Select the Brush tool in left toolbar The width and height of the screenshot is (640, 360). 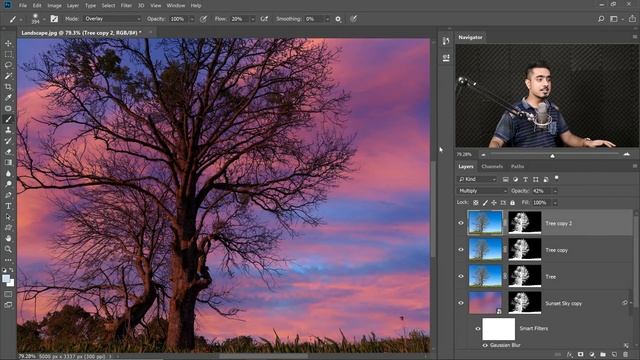pos(8,119)
